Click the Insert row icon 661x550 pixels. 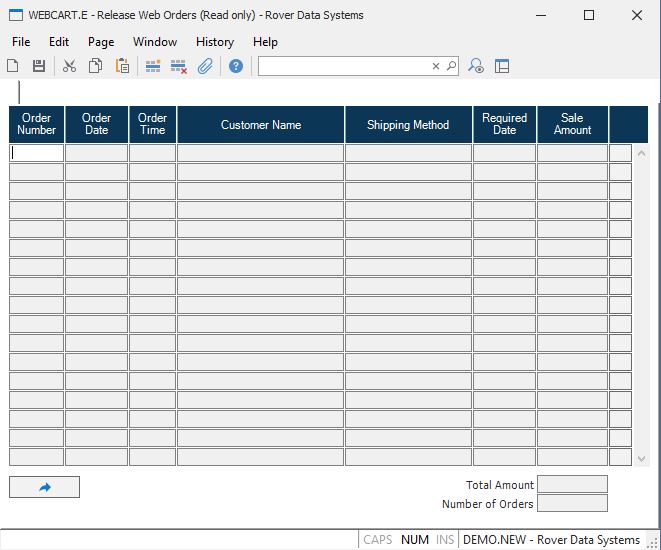153,66
